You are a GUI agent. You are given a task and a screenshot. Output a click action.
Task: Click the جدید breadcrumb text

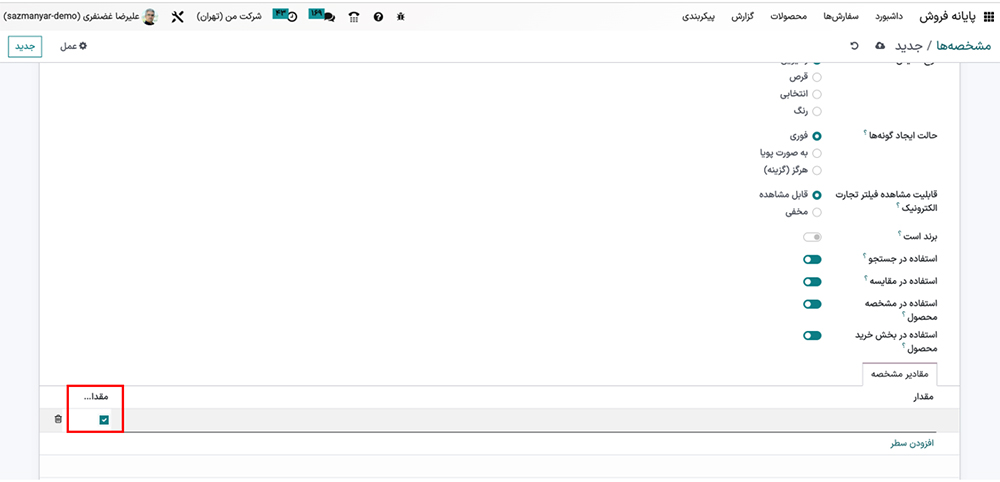click(x=910, y=46)
